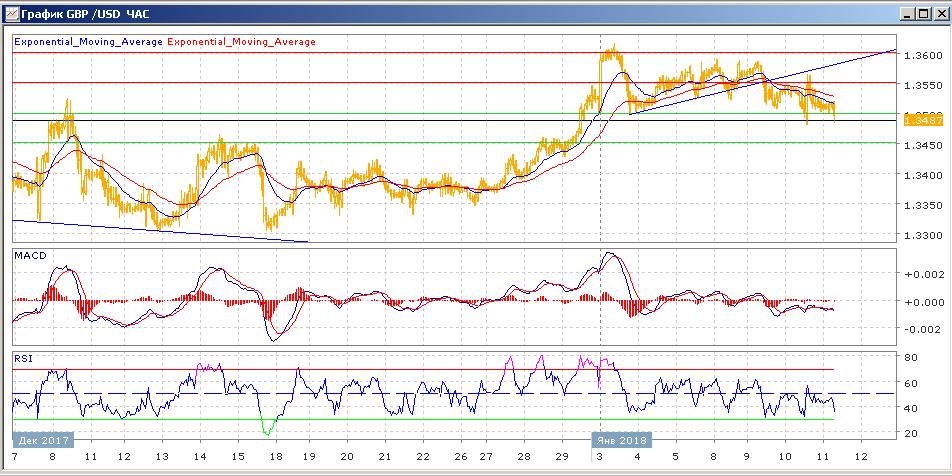
Task: Click the date label 18 on time axis
Action: (276, 457)
